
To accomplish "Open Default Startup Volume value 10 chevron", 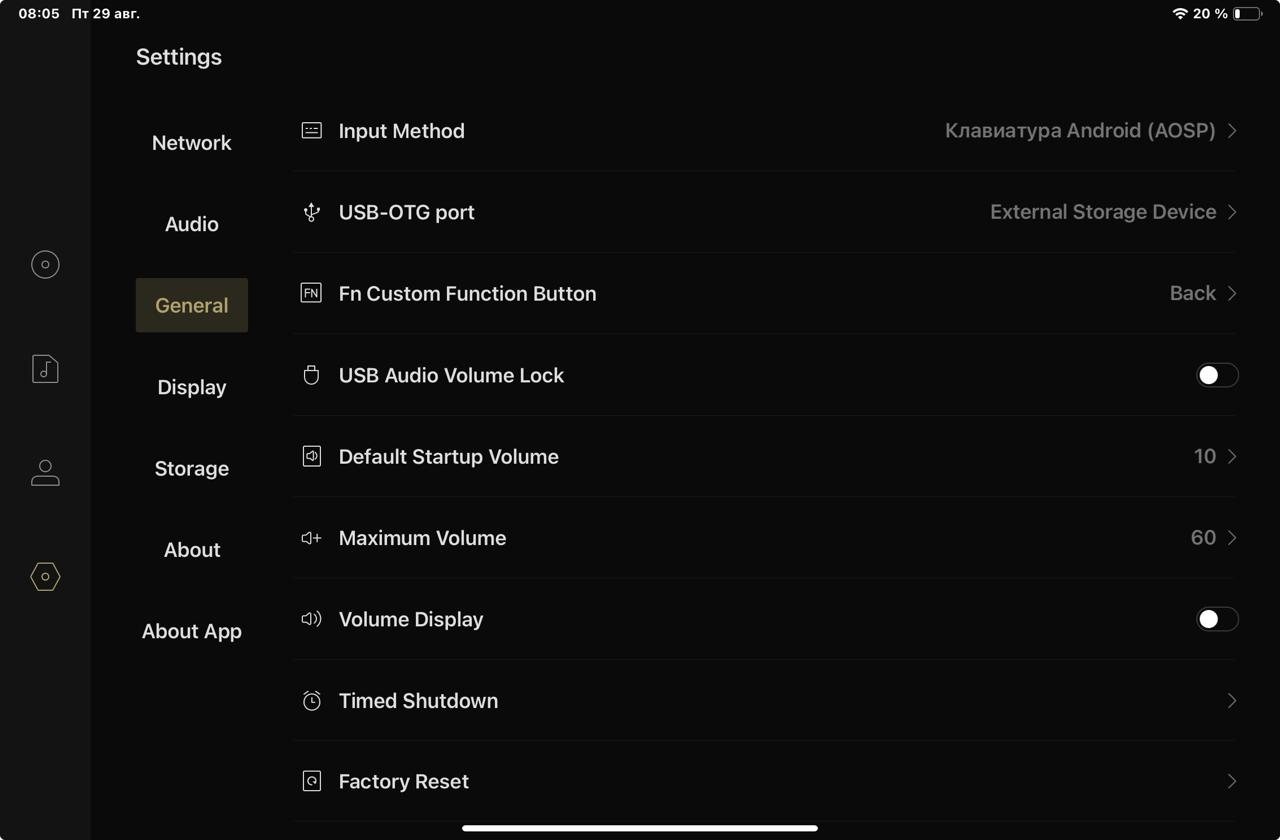I will (x=1232, y=456).
